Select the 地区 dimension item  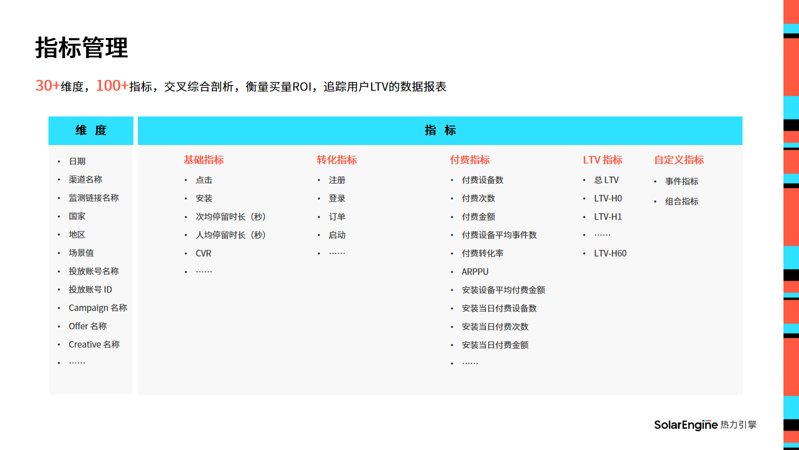pos(77,234)
